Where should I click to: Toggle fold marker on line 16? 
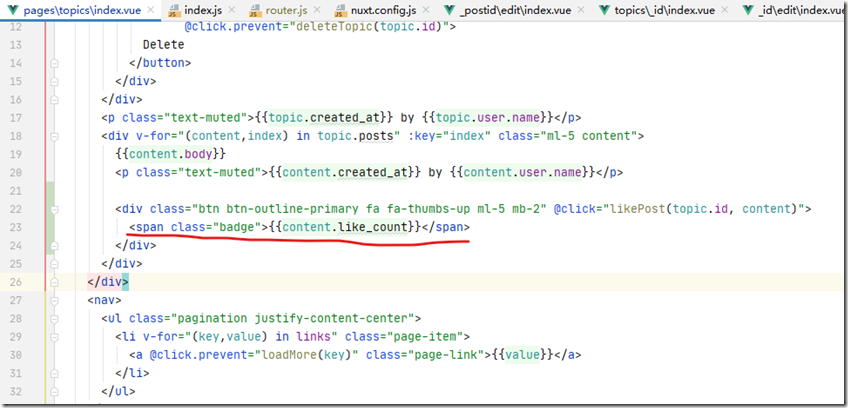[x=54, y=100]
